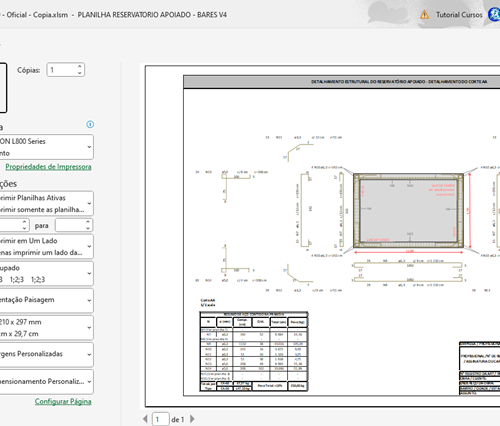Viewport: 500px width, 426px height.
Task: Decrease number of copies with down arrow
Action: click(79, 73)
